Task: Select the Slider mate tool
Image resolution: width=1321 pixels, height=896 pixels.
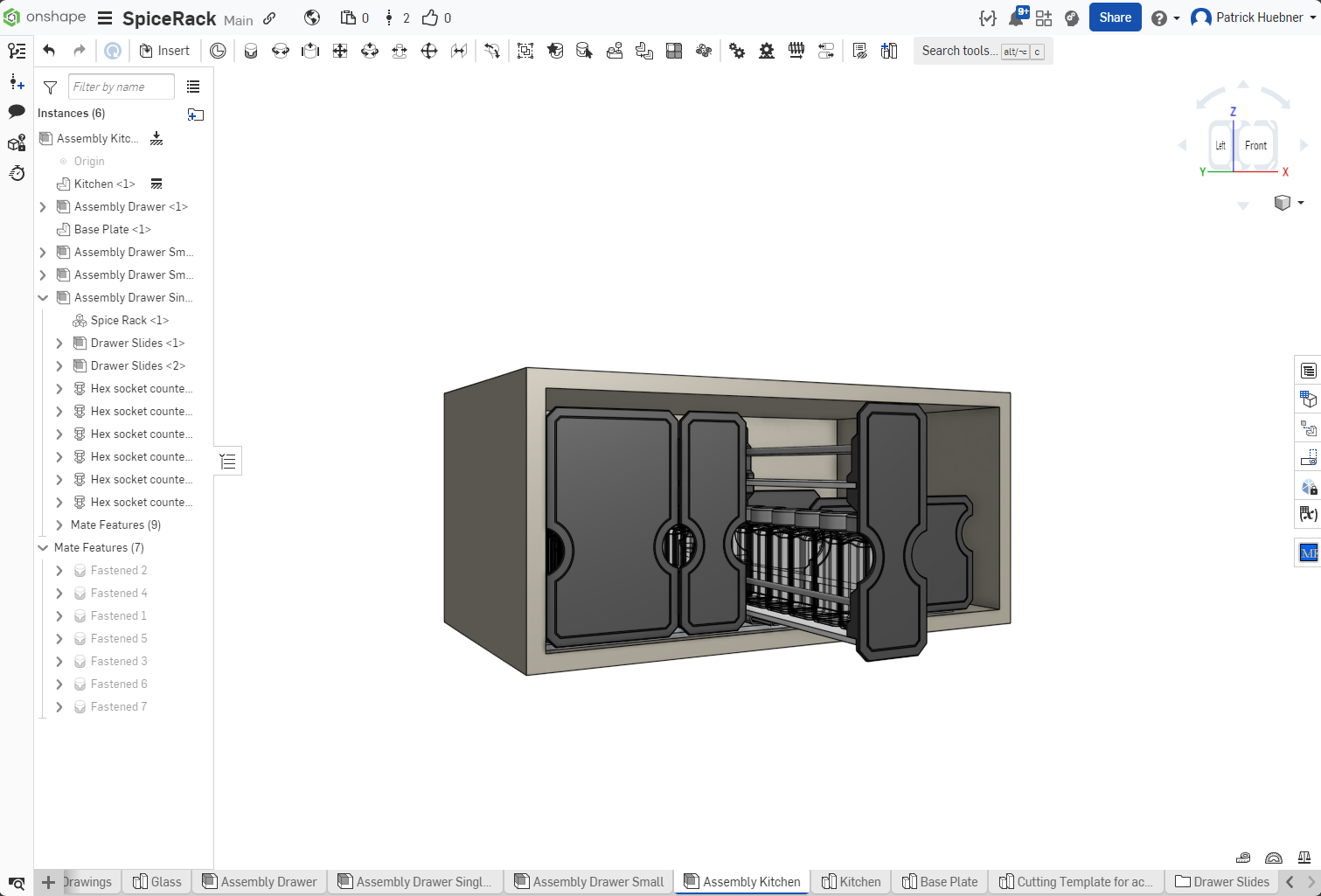Action: [310, 51]
